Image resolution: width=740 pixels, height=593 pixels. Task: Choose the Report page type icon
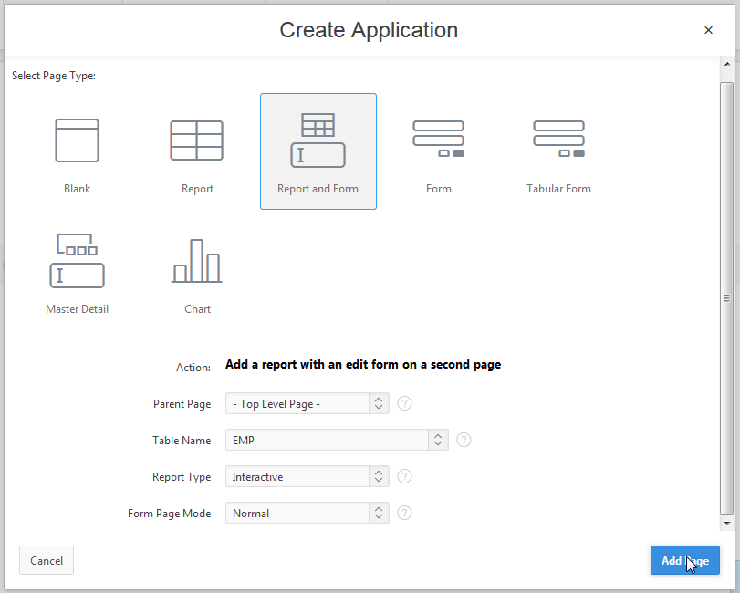[x=197, y=141]
